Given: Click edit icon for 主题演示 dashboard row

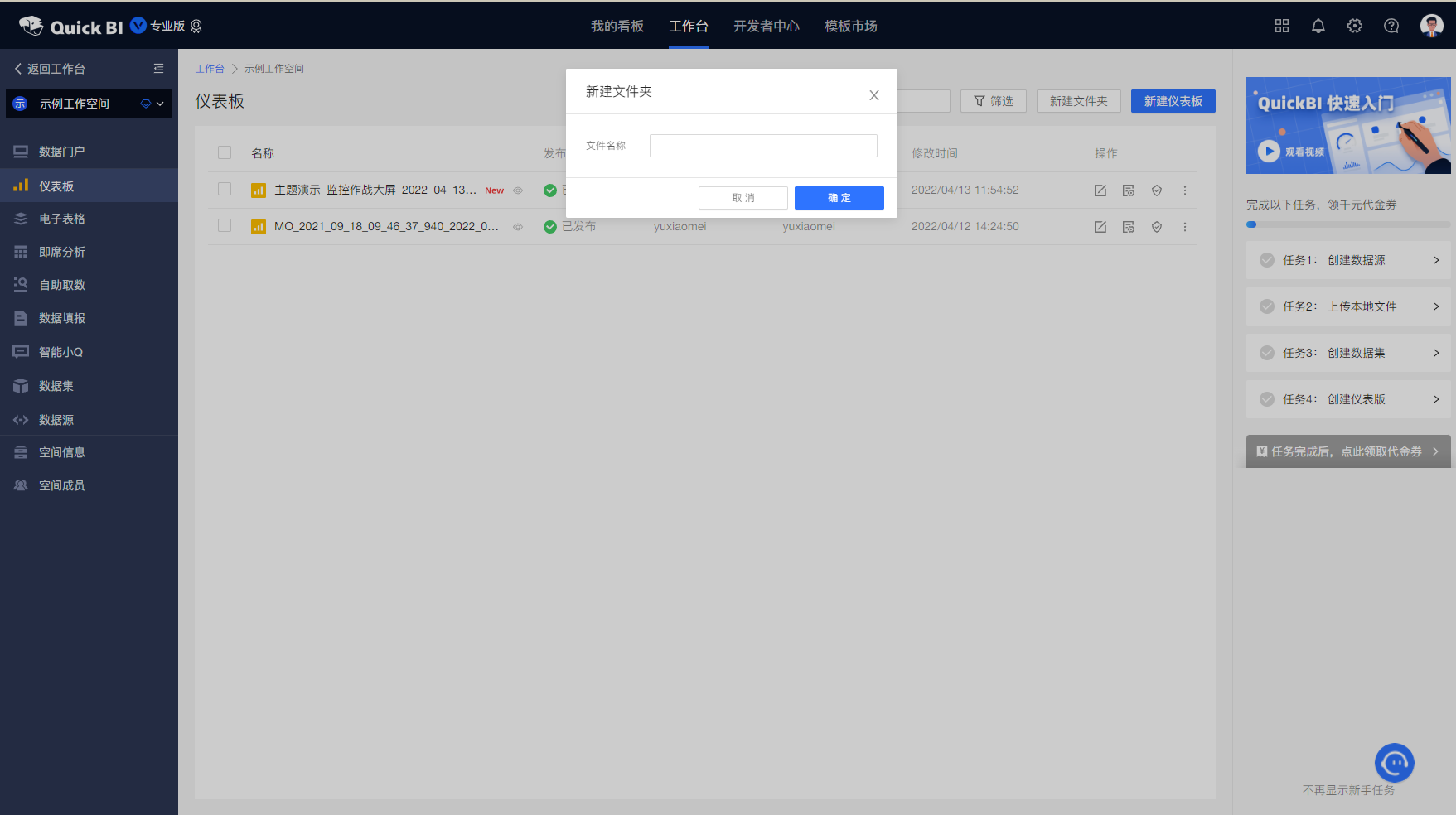Looking at the screenshot, I should click(x=1100, y=190).
